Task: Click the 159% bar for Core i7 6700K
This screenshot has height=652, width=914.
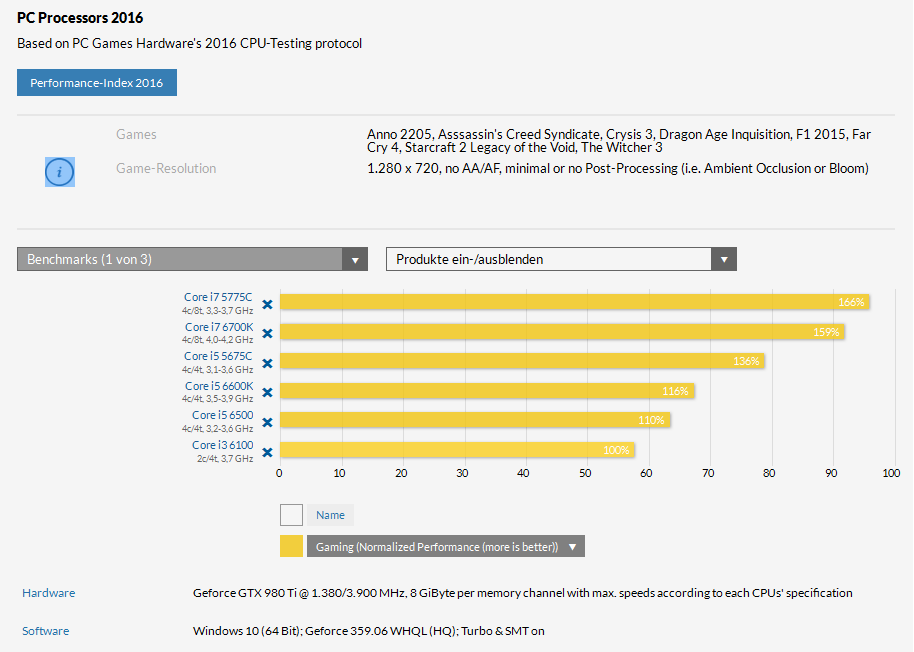Action: pos(563,332)
